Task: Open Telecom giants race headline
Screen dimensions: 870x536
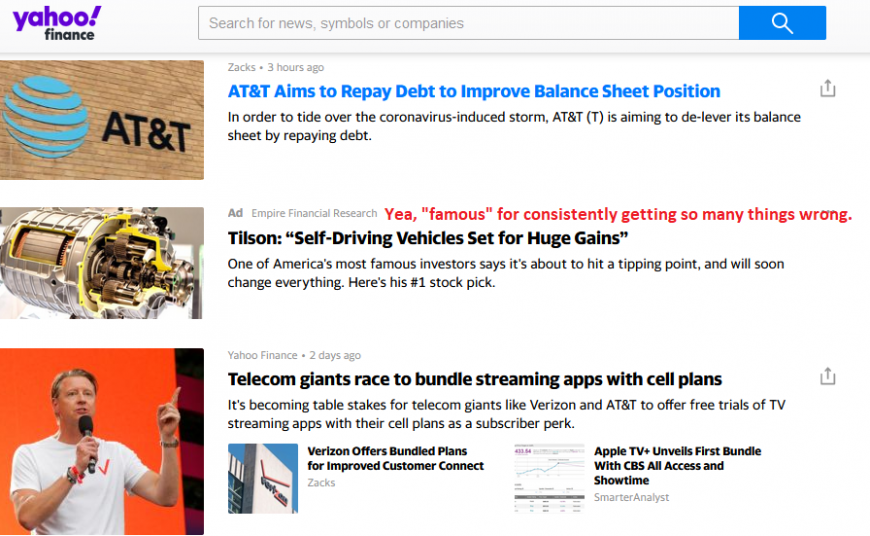Action: point(474,379)
